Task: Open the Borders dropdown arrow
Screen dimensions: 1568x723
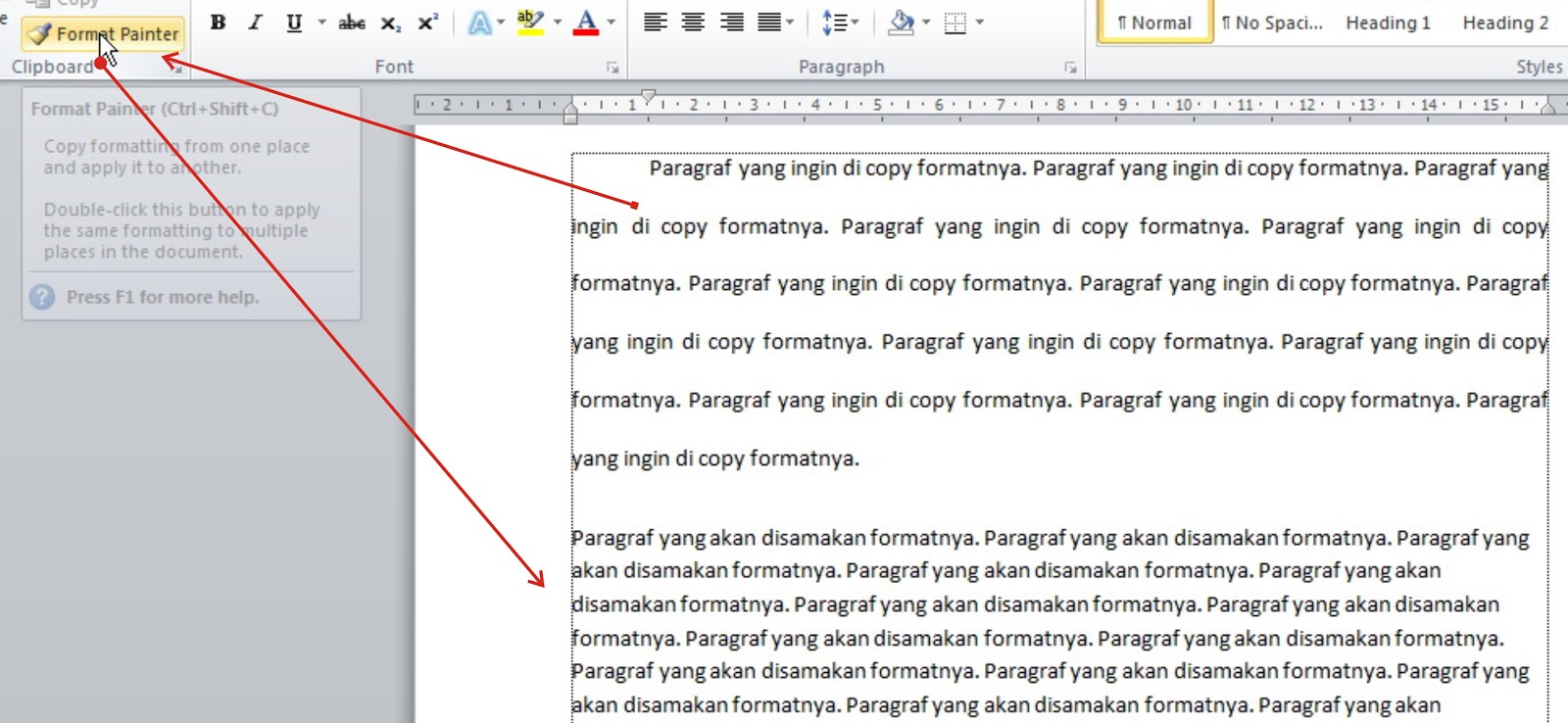Action: click(979, 23)
